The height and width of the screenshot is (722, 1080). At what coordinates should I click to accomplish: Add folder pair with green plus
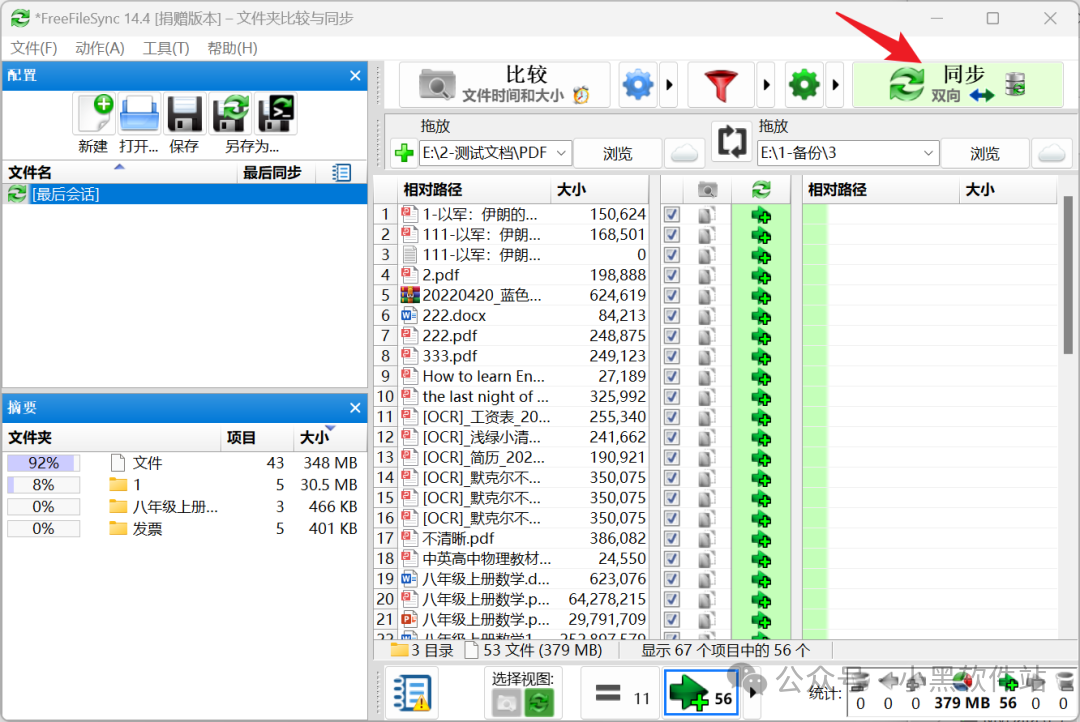point(404,153)
